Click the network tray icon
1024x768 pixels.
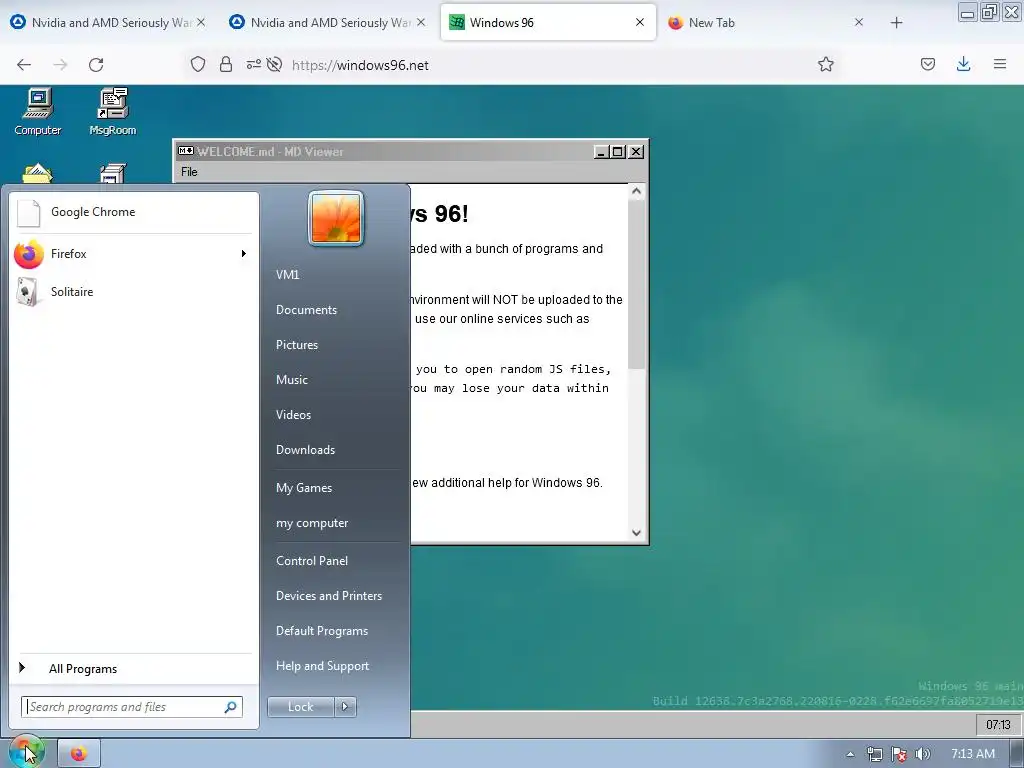874,754
